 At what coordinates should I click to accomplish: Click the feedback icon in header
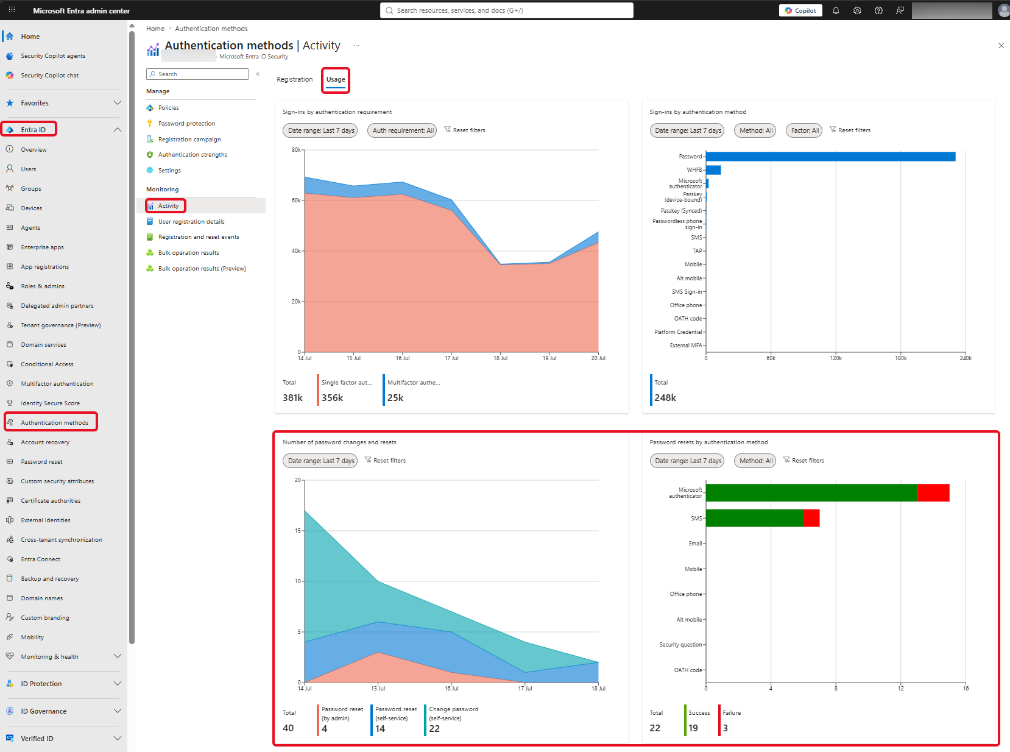pyautogui.click(x=900, y=10)
